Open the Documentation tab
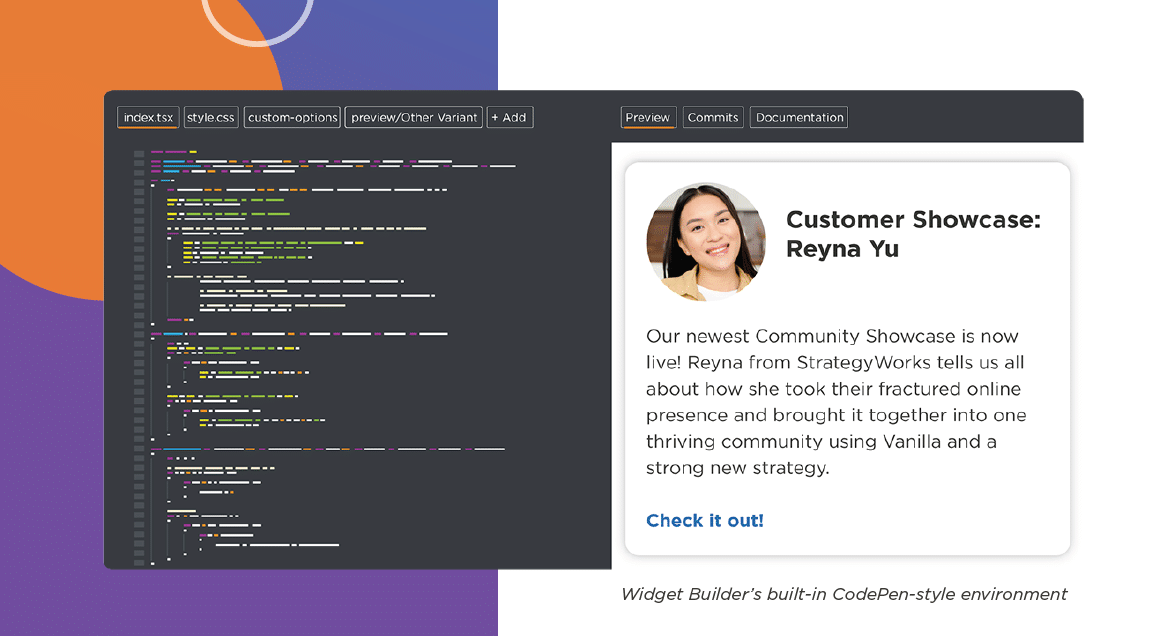 (799, 118)
